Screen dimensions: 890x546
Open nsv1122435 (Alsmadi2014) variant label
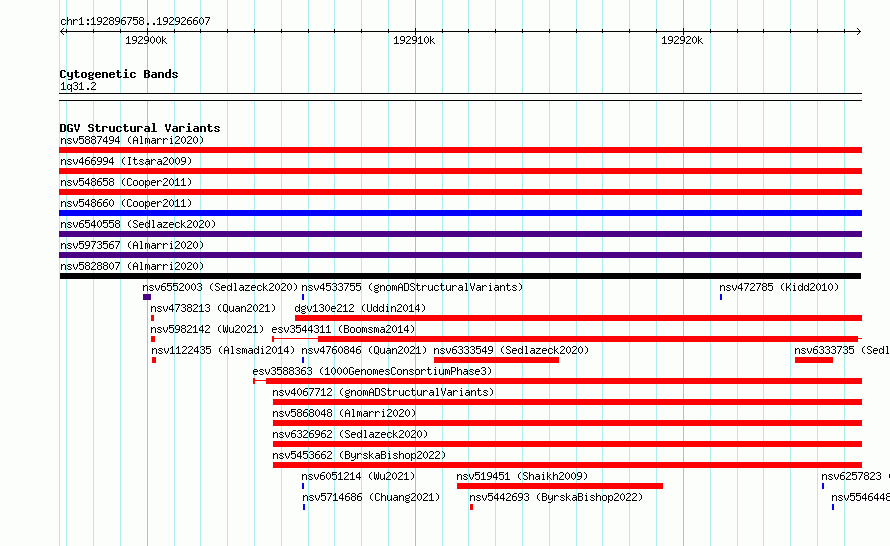tap(223, 350)
